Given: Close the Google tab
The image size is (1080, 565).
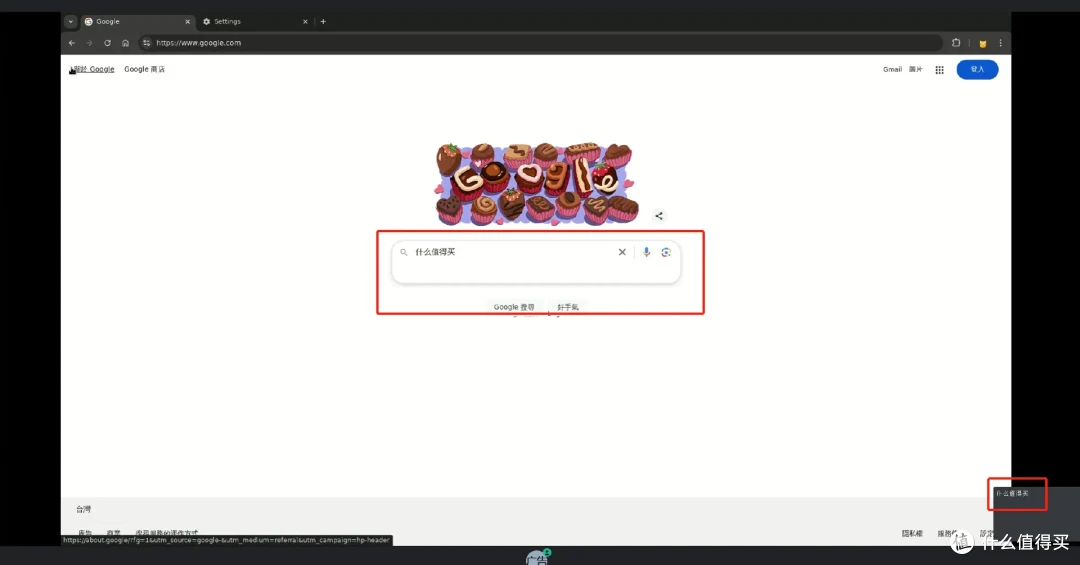Looking at the screenshot, I should tap(187, 21).
